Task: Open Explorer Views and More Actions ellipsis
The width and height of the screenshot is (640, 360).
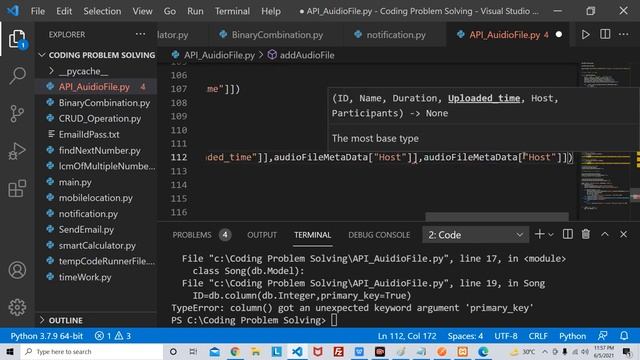Action: click(140, 34)
